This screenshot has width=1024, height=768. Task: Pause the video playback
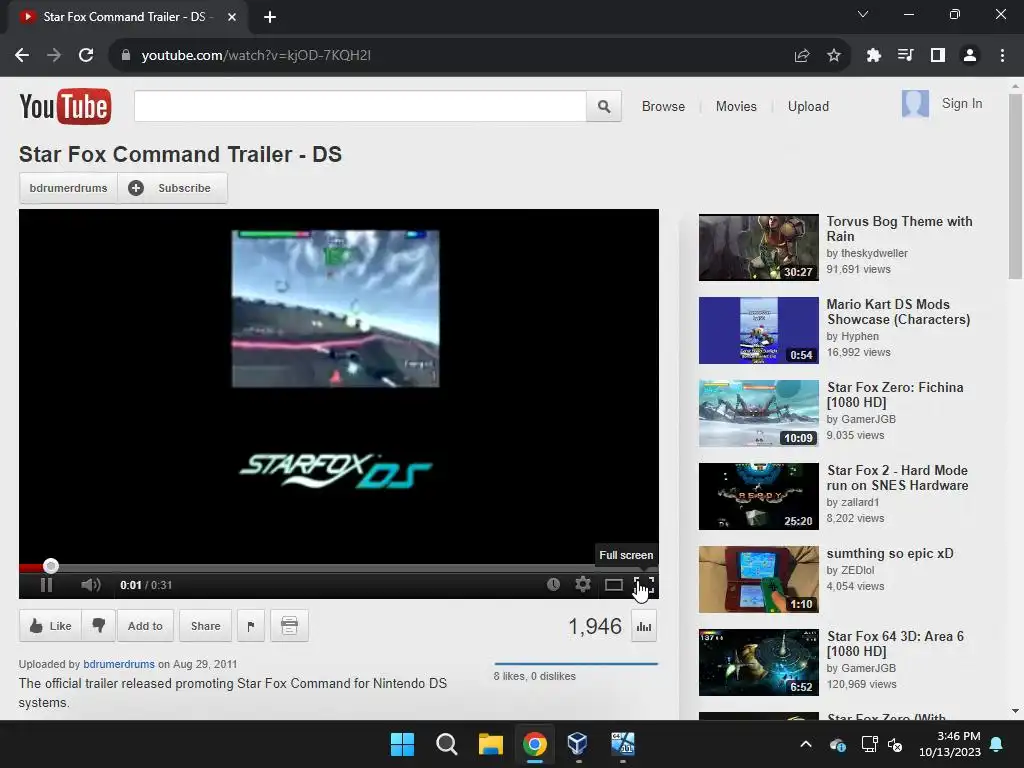(46, 585)
